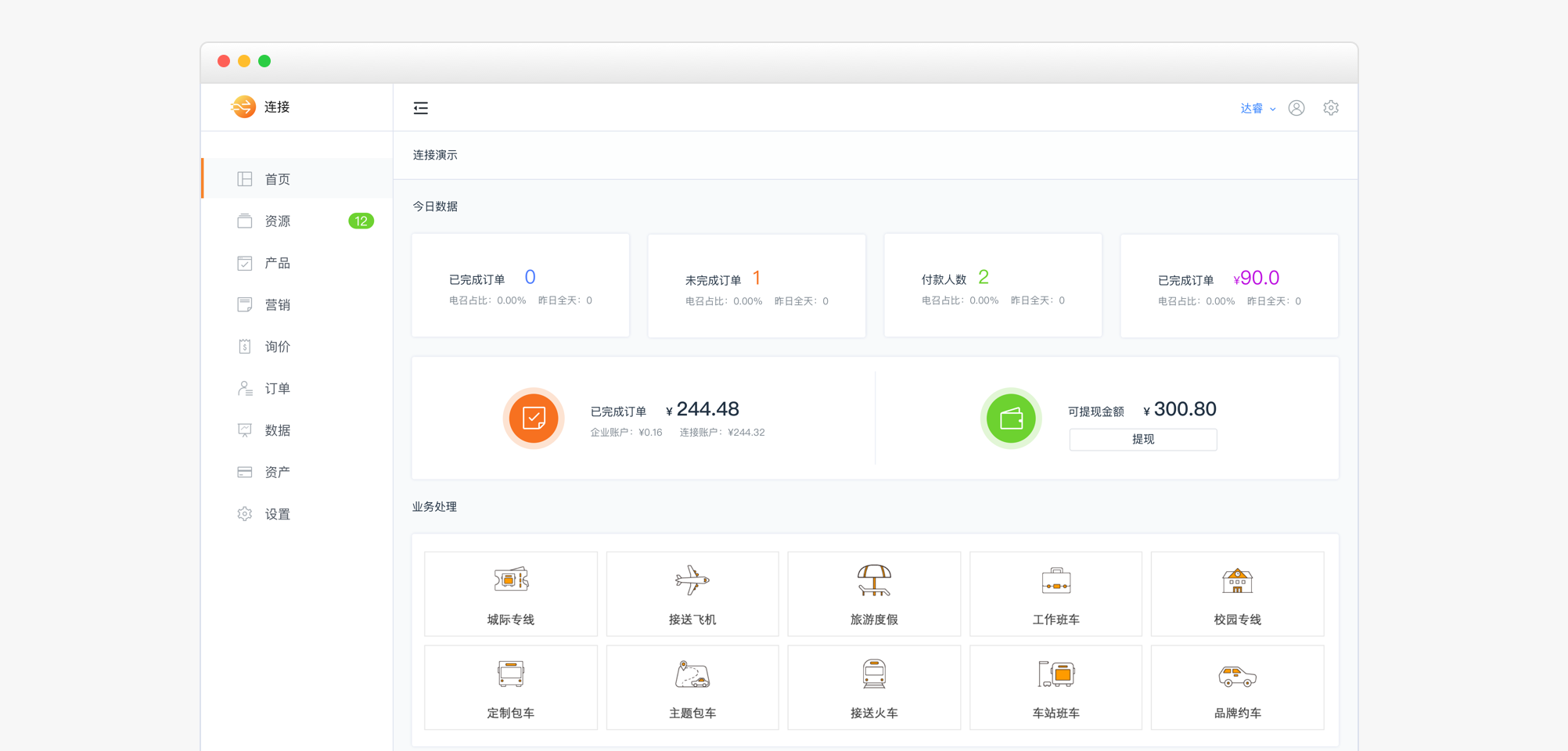The width and height of the screenshot is (1568, 751).
Task: Select the 接送火车 train icon
Action: pos(874,674)
